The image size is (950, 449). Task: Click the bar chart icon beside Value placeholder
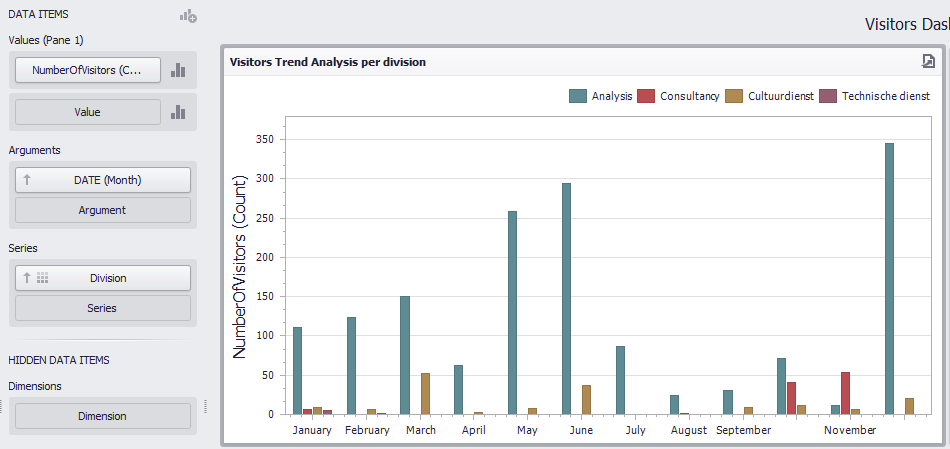point(178,113)
